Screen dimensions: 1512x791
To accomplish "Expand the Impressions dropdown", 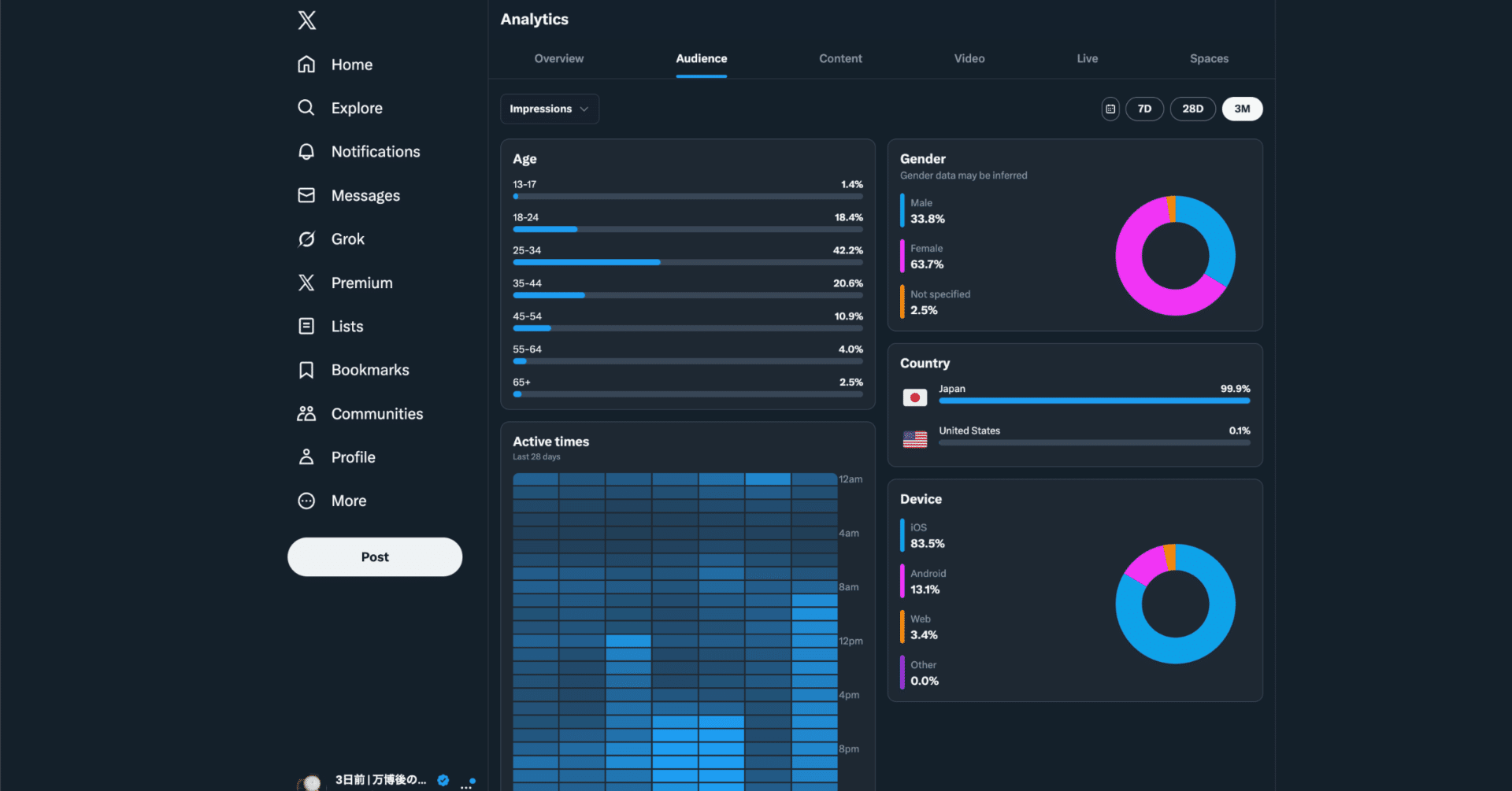I will [550, 109].
